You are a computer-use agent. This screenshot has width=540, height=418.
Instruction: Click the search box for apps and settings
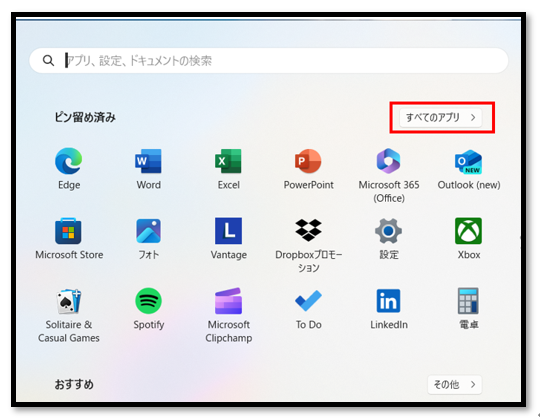coord(269,61)
